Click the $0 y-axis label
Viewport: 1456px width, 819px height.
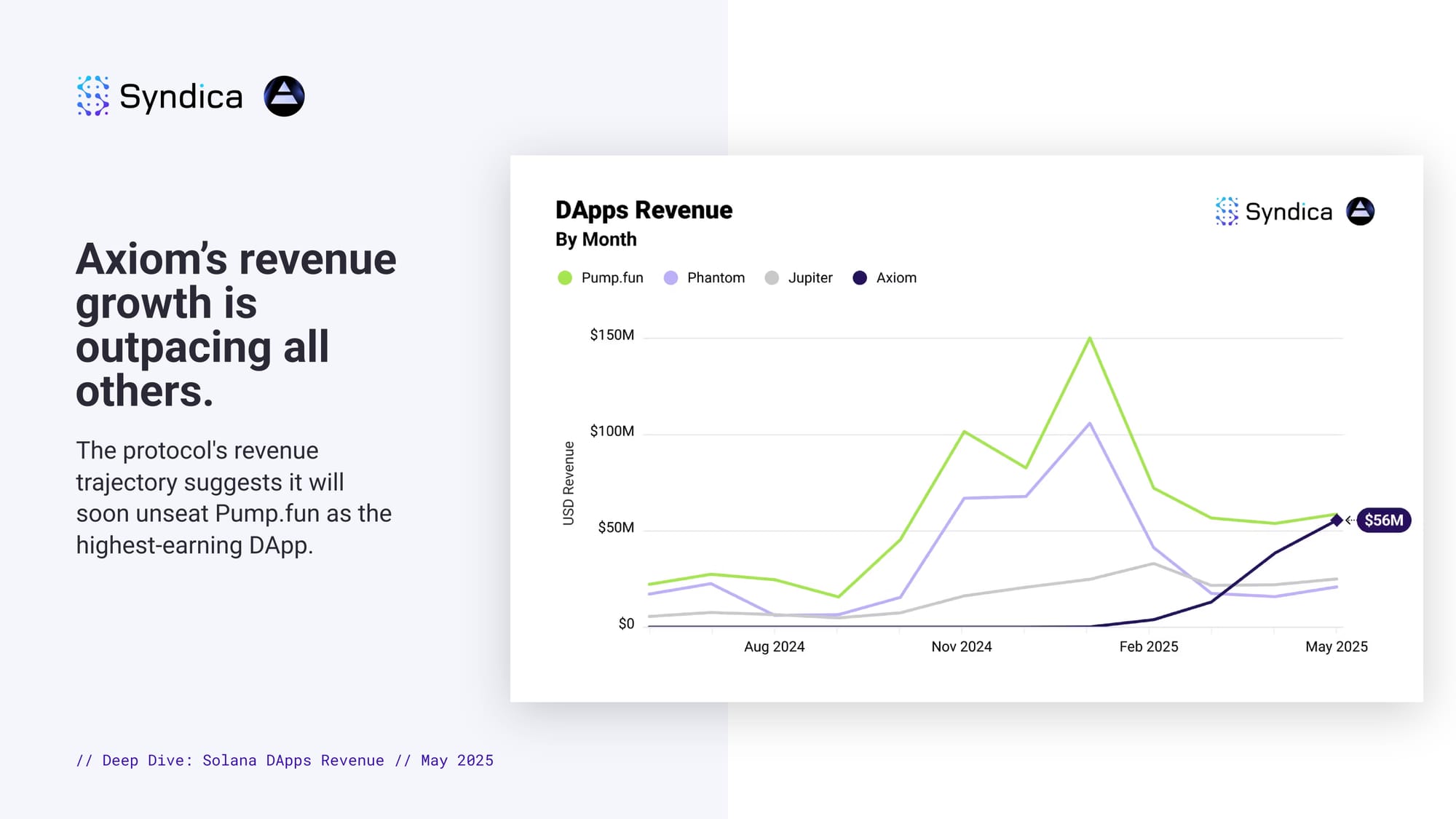[x=626, y=624]
